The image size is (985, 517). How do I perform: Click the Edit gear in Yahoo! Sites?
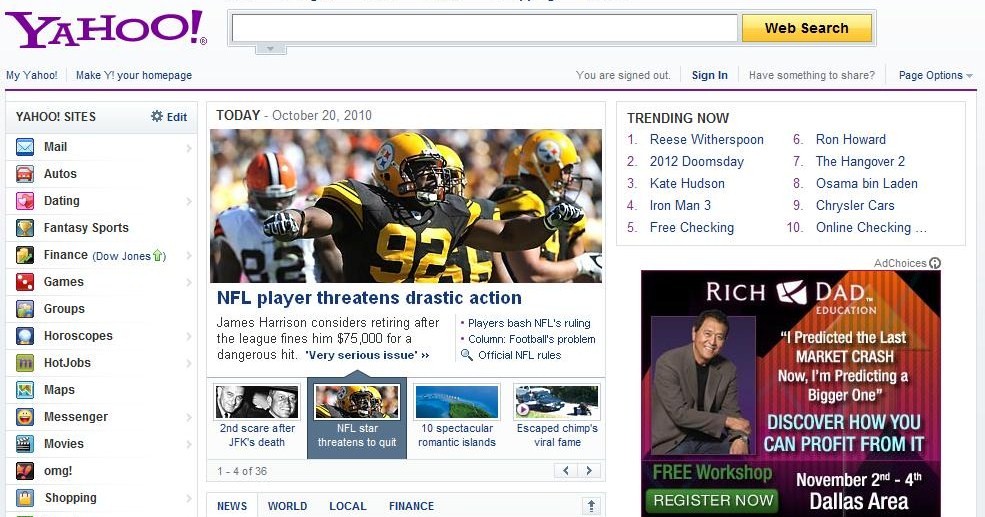[157, 117]
